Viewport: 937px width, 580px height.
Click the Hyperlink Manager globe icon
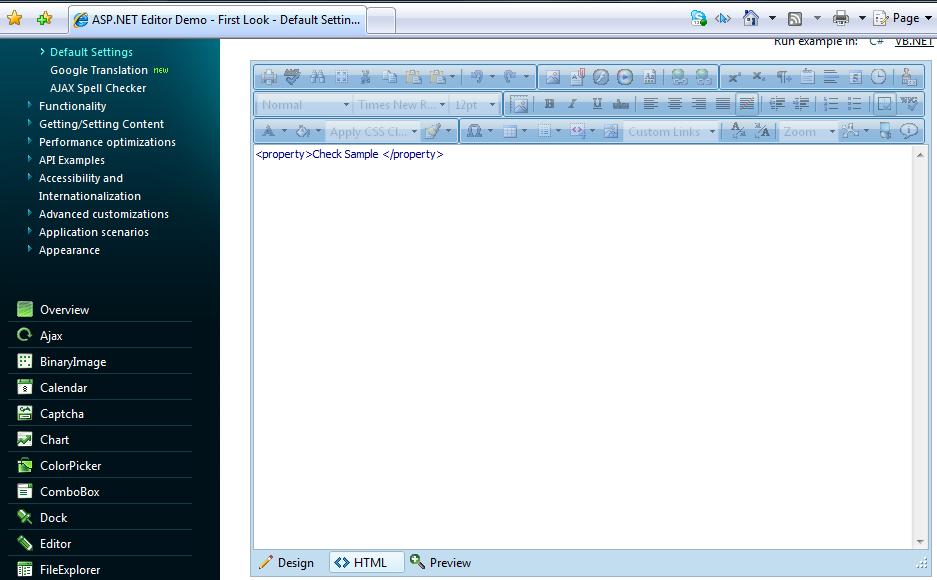[679, 77]
